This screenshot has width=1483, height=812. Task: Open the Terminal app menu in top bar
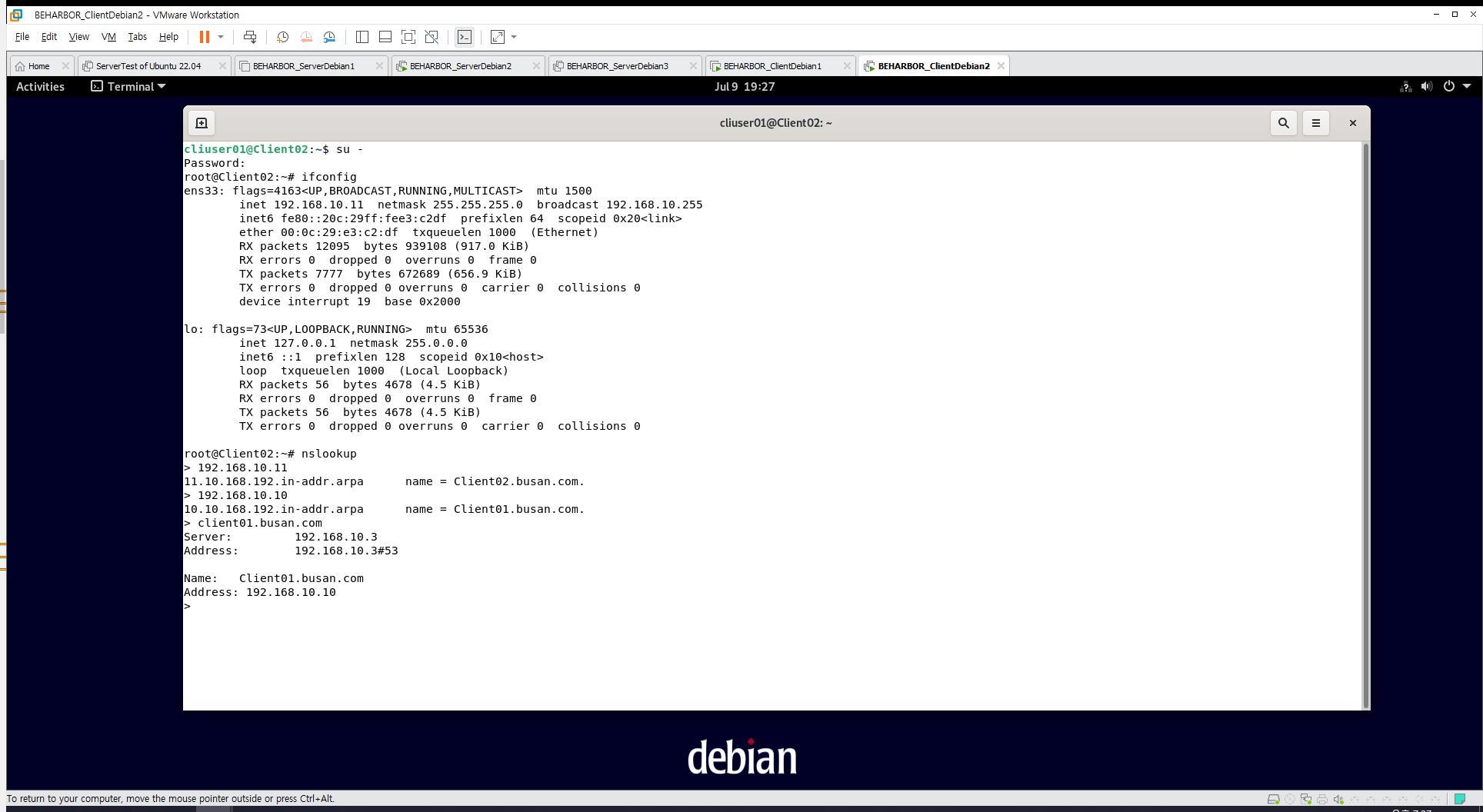point(128,87)
